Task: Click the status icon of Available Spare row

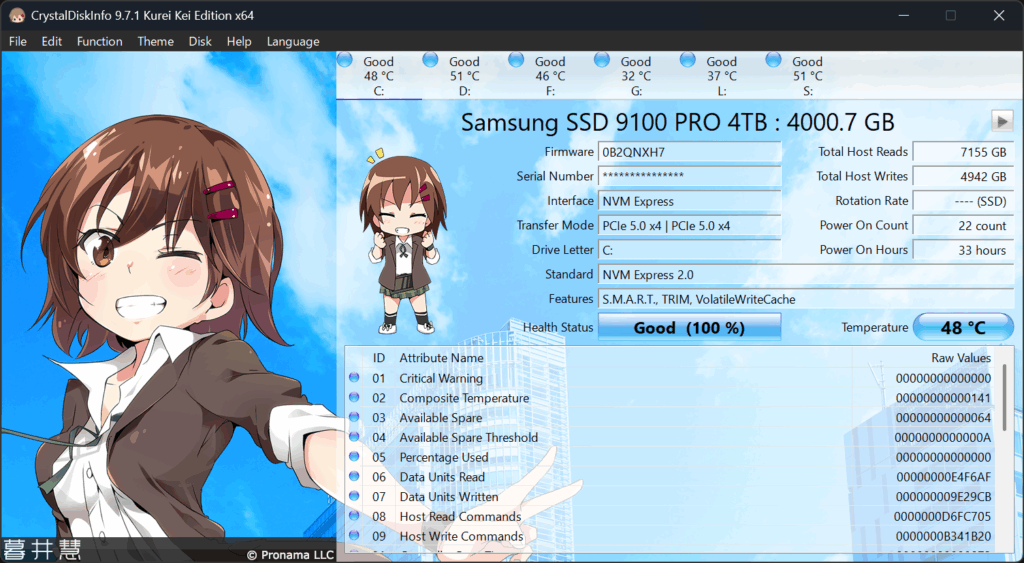Action: [x=354, y=417]
